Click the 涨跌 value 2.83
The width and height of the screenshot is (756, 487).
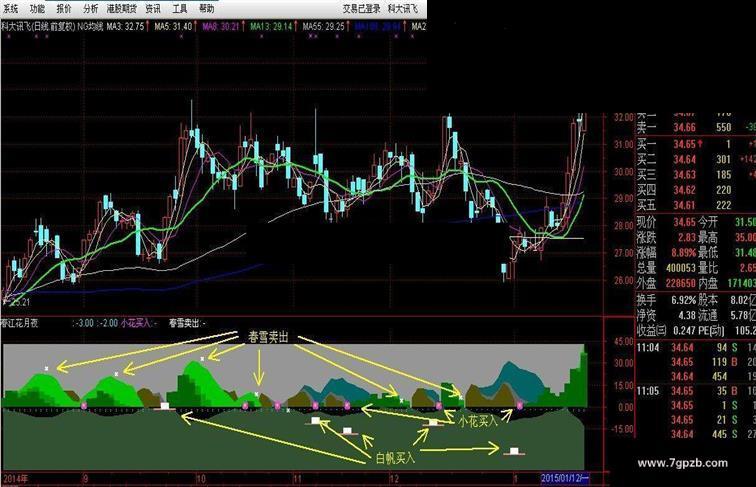[x=687, y=237]
